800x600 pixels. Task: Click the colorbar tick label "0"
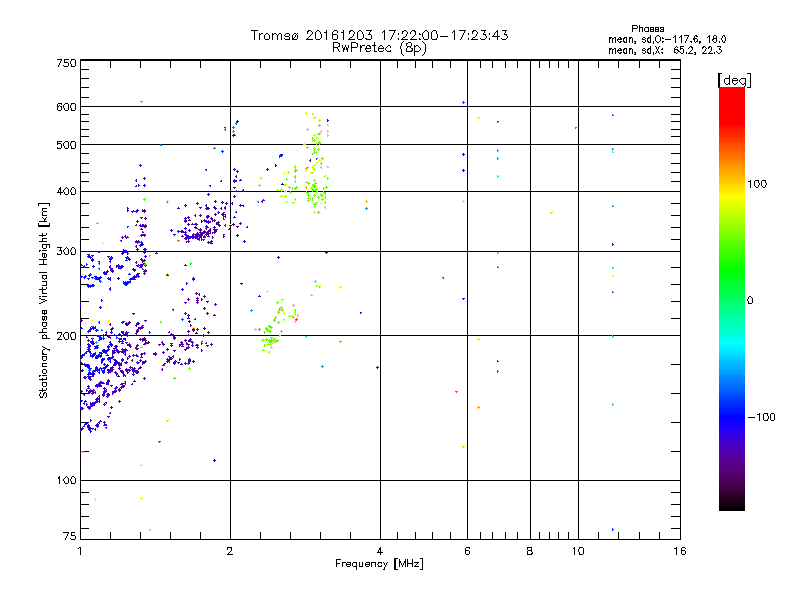tap(750, 300)
